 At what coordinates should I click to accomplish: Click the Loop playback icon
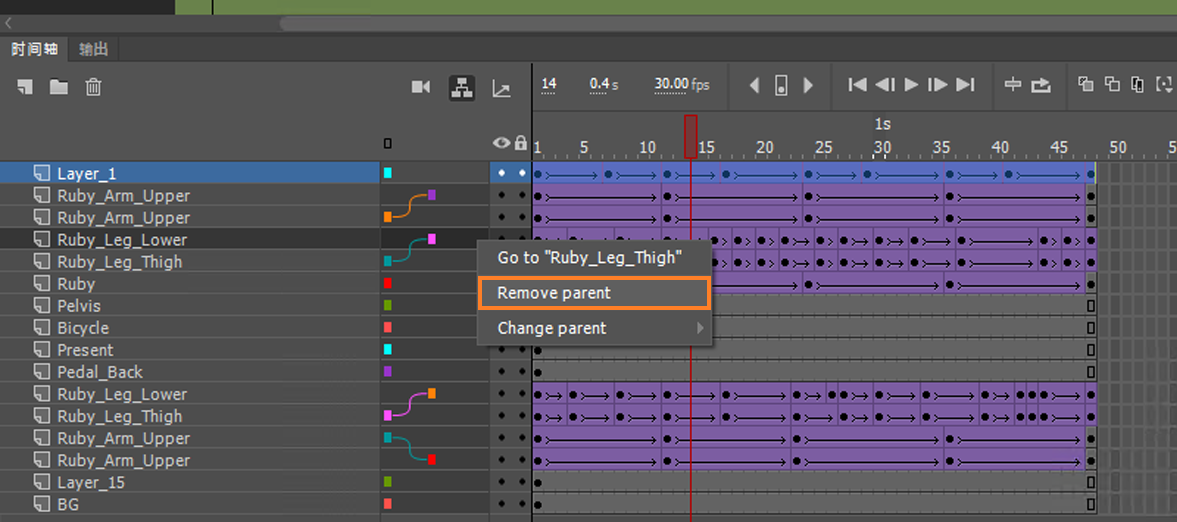click(x=1041, y=85)
